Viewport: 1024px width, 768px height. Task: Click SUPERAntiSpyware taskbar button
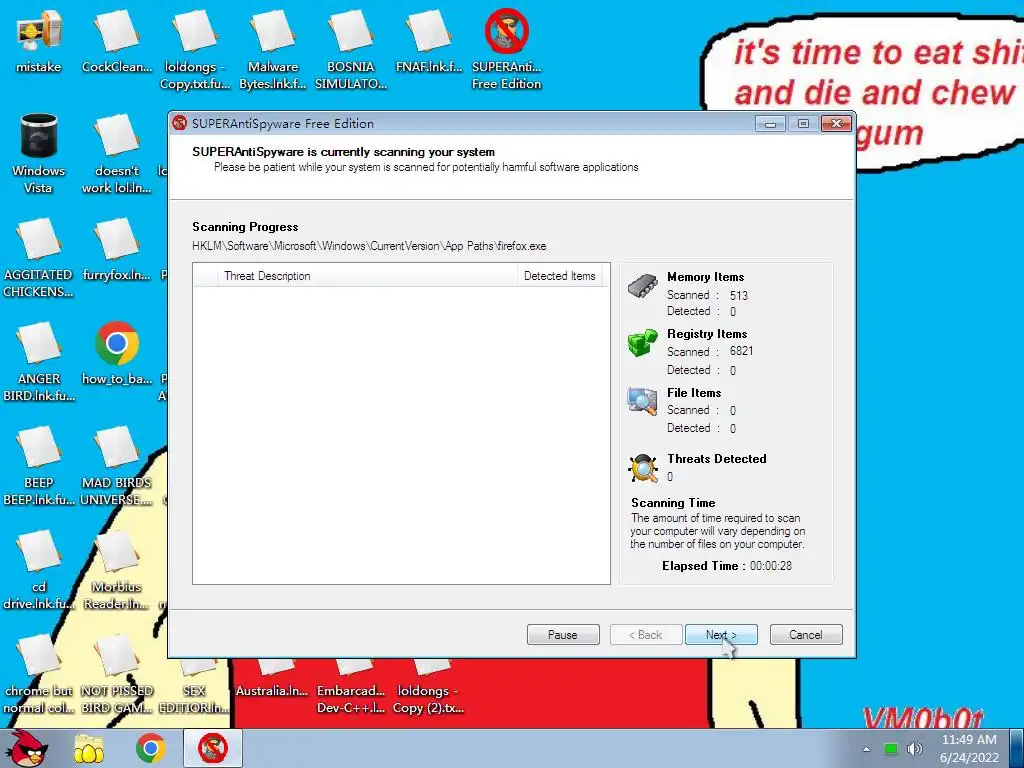click(213, 748)
